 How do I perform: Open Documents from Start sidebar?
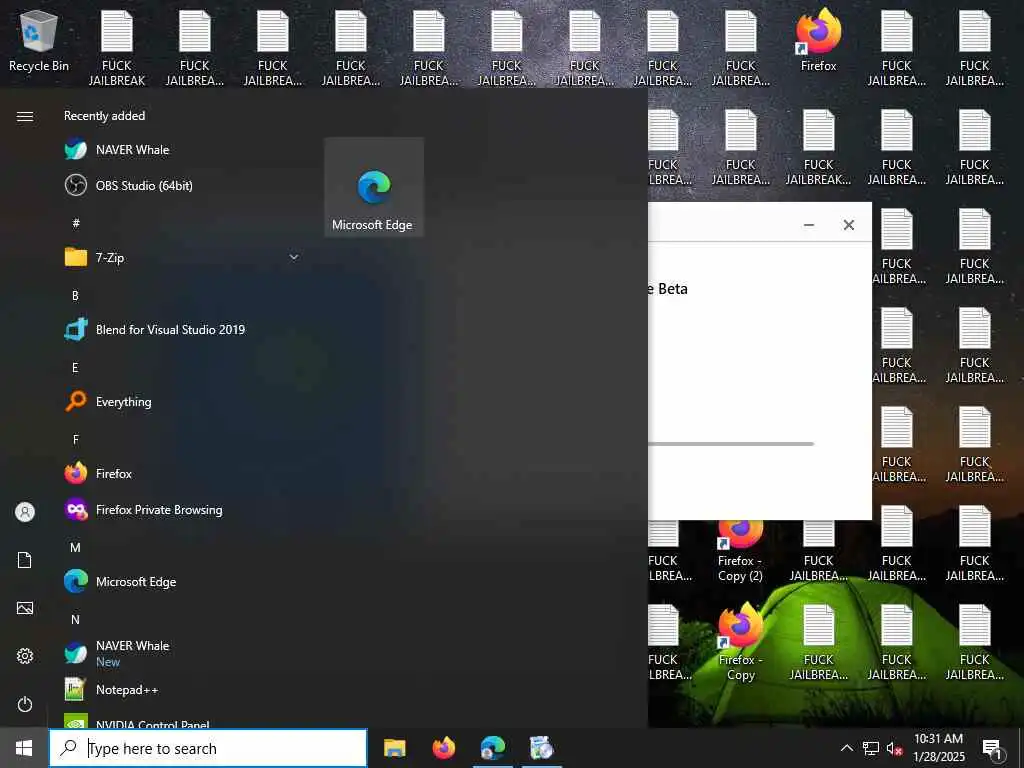tap(25, 560)
